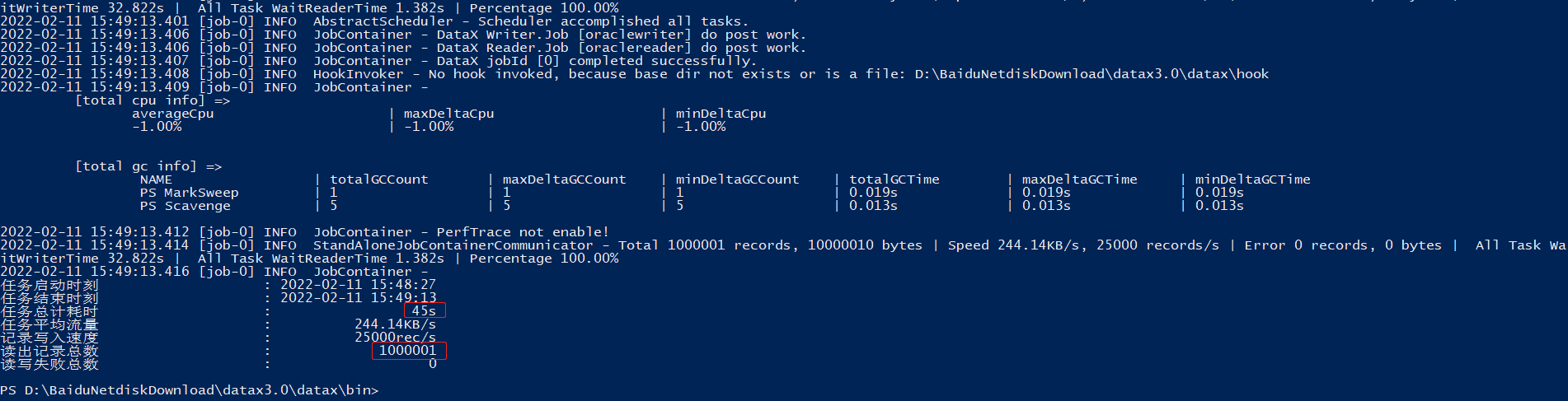Click the 任务平均流量 label
This screenshot has height=401, width=1568.
click(49, 324)
